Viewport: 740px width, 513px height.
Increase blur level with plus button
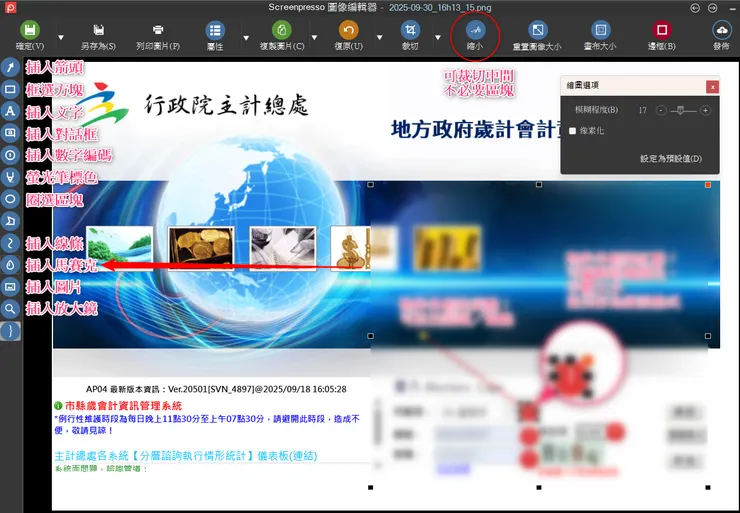[706, 110]
